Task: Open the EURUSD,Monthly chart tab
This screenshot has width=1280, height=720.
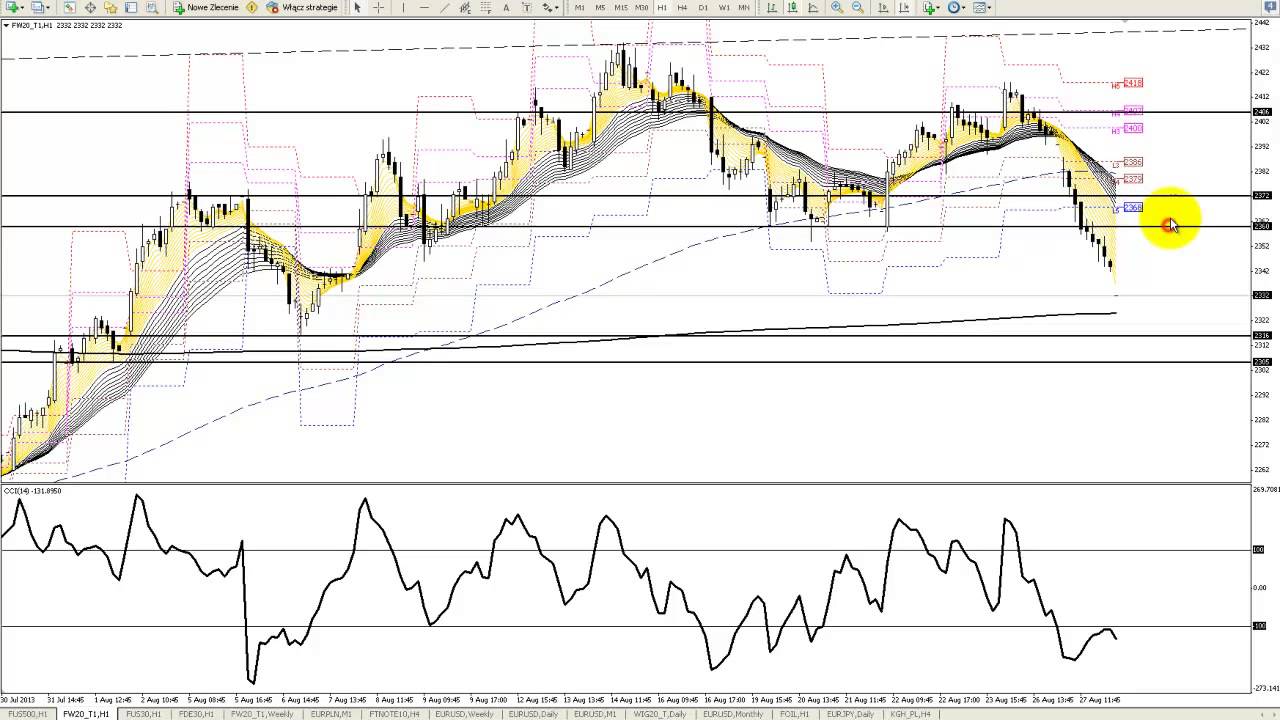Action: [734, 714]
